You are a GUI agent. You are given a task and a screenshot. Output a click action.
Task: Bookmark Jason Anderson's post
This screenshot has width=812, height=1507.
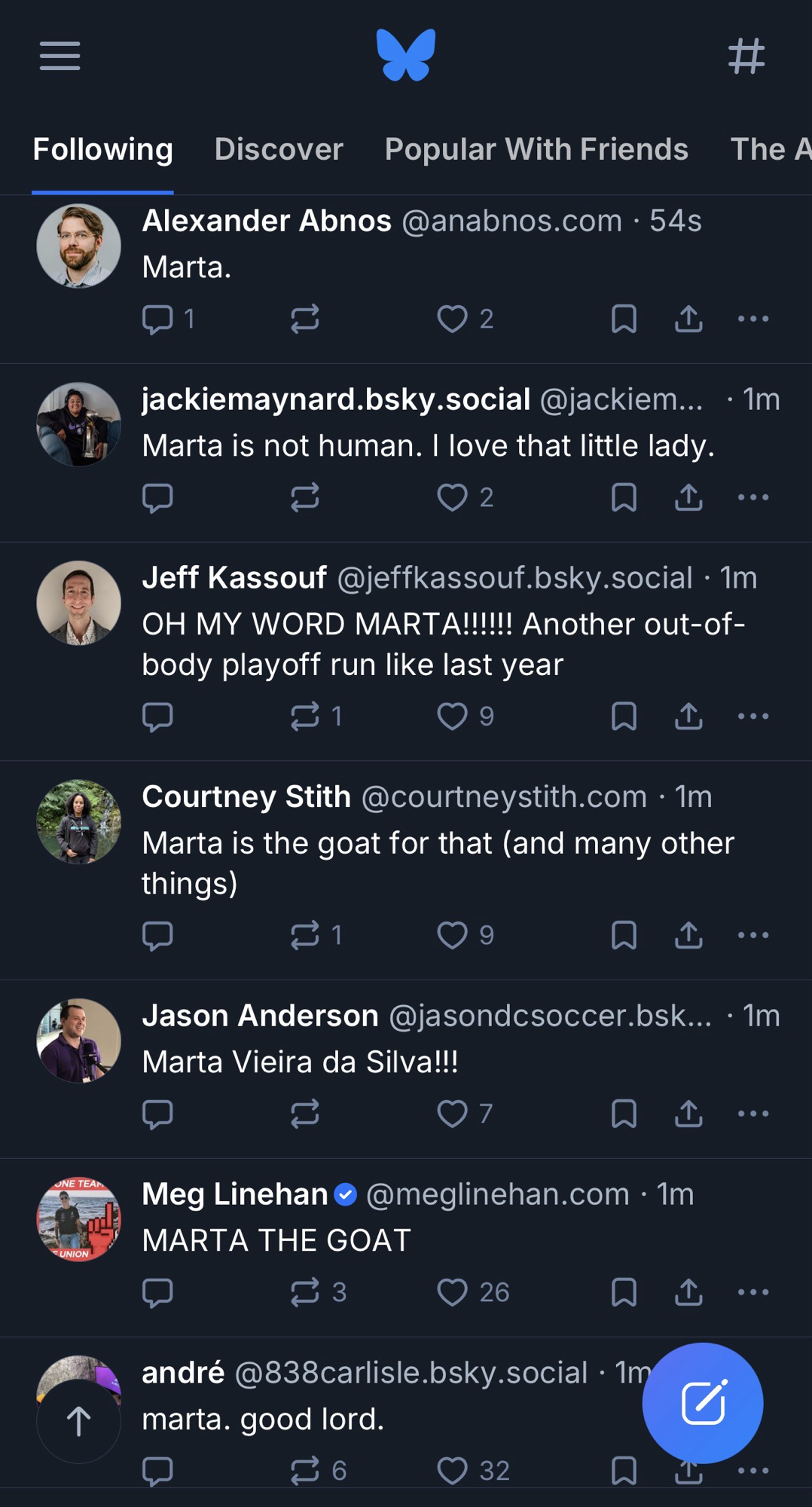pyautogui.click(x=624, y=1114)
